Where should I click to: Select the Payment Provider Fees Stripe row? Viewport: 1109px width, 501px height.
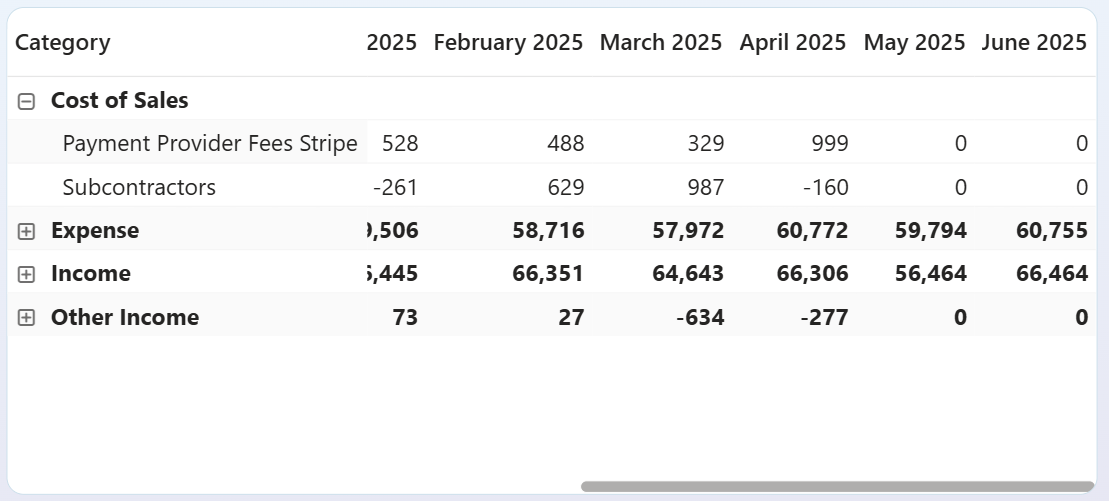(209, 144)
